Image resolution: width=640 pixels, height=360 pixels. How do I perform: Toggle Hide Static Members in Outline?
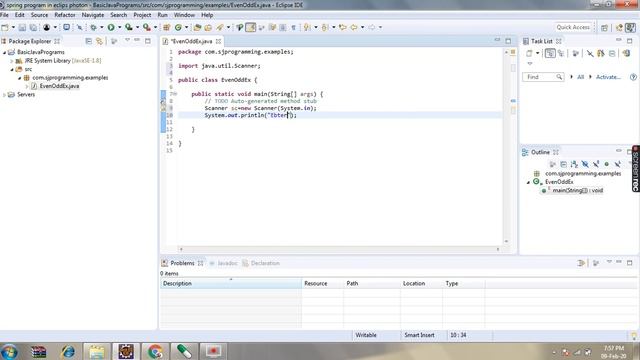coord(596,164)
